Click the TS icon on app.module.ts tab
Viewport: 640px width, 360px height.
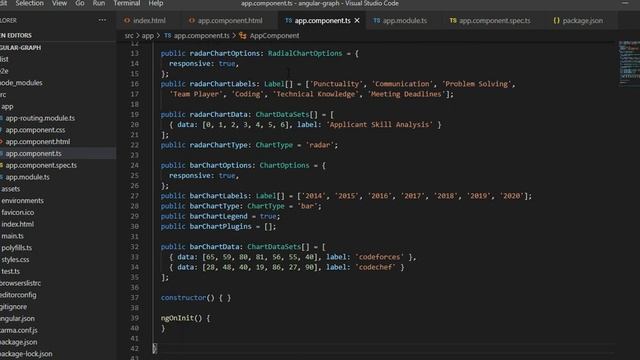376,20
